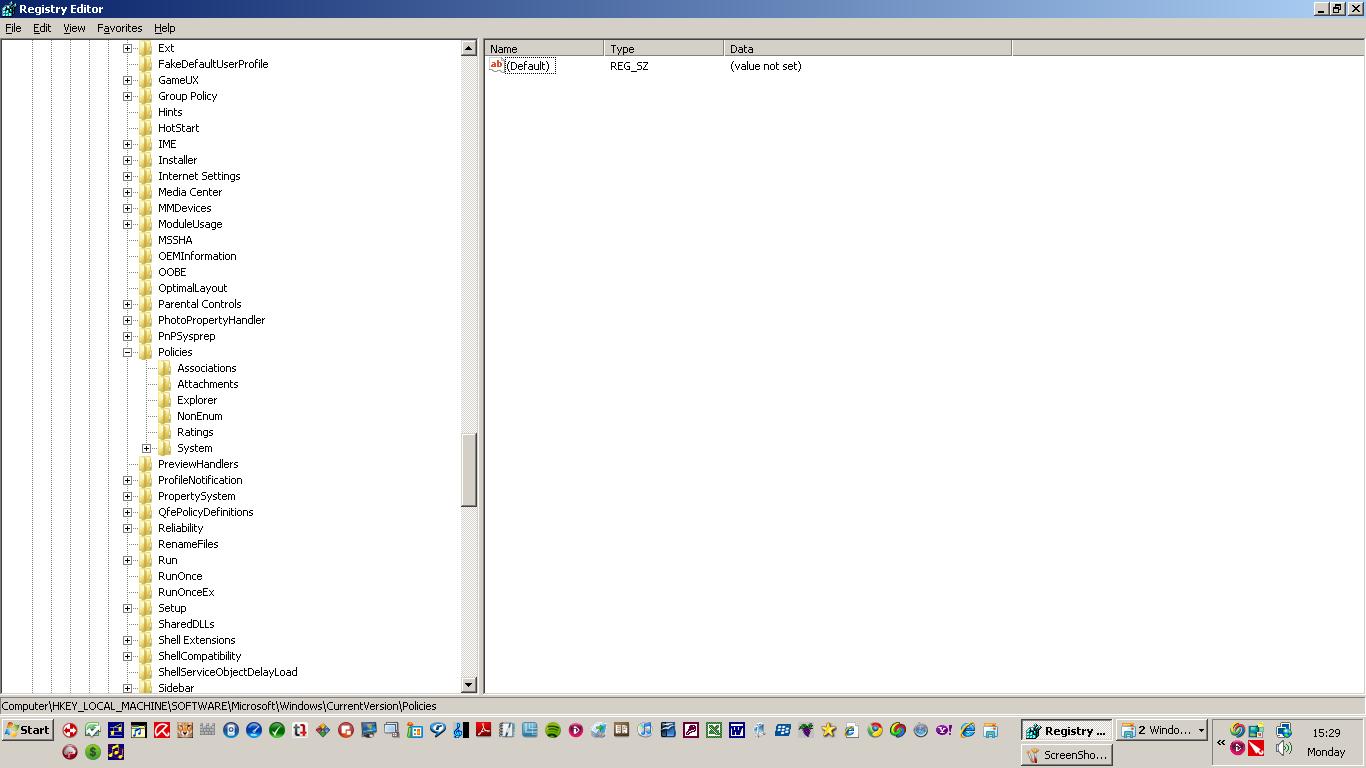This screenshot has width=1366, height=768.
Task: Expand the Group Policy key
Action: [127, 96]
